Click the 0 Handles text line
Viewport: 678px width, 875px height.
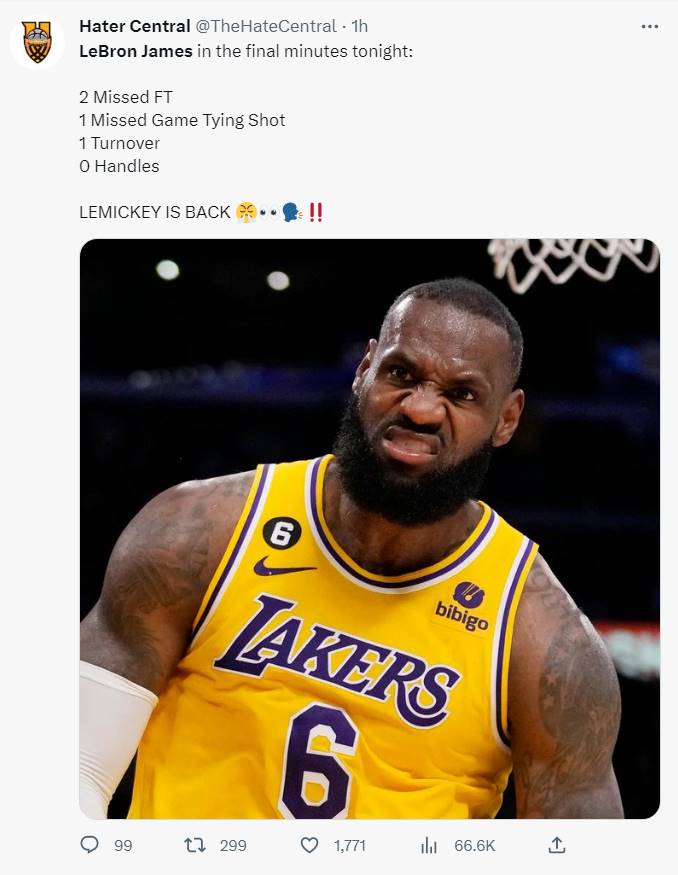tap(119, 166)
